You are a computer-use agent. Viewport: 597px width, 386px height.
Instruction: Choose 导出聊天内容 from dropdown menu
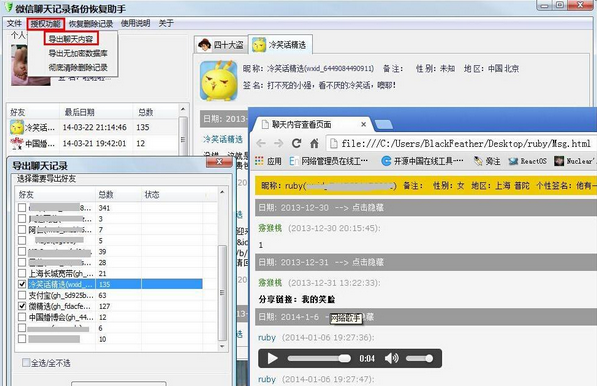click(x=71, y=39)
